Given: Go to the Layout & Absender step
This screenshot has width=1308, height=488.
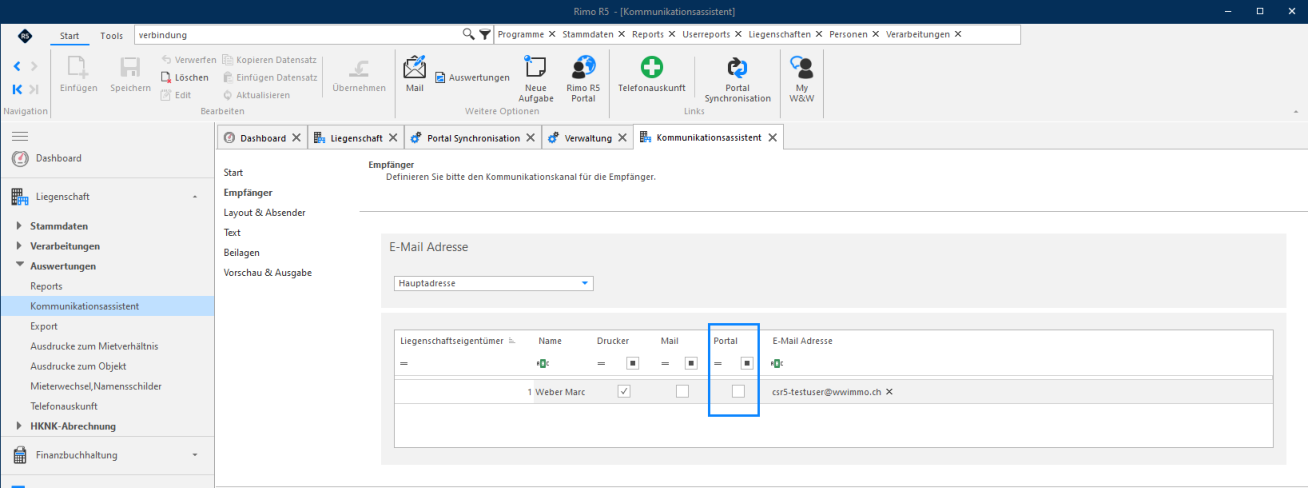Looking at the screenshot, I should click(x=265, y=213).
